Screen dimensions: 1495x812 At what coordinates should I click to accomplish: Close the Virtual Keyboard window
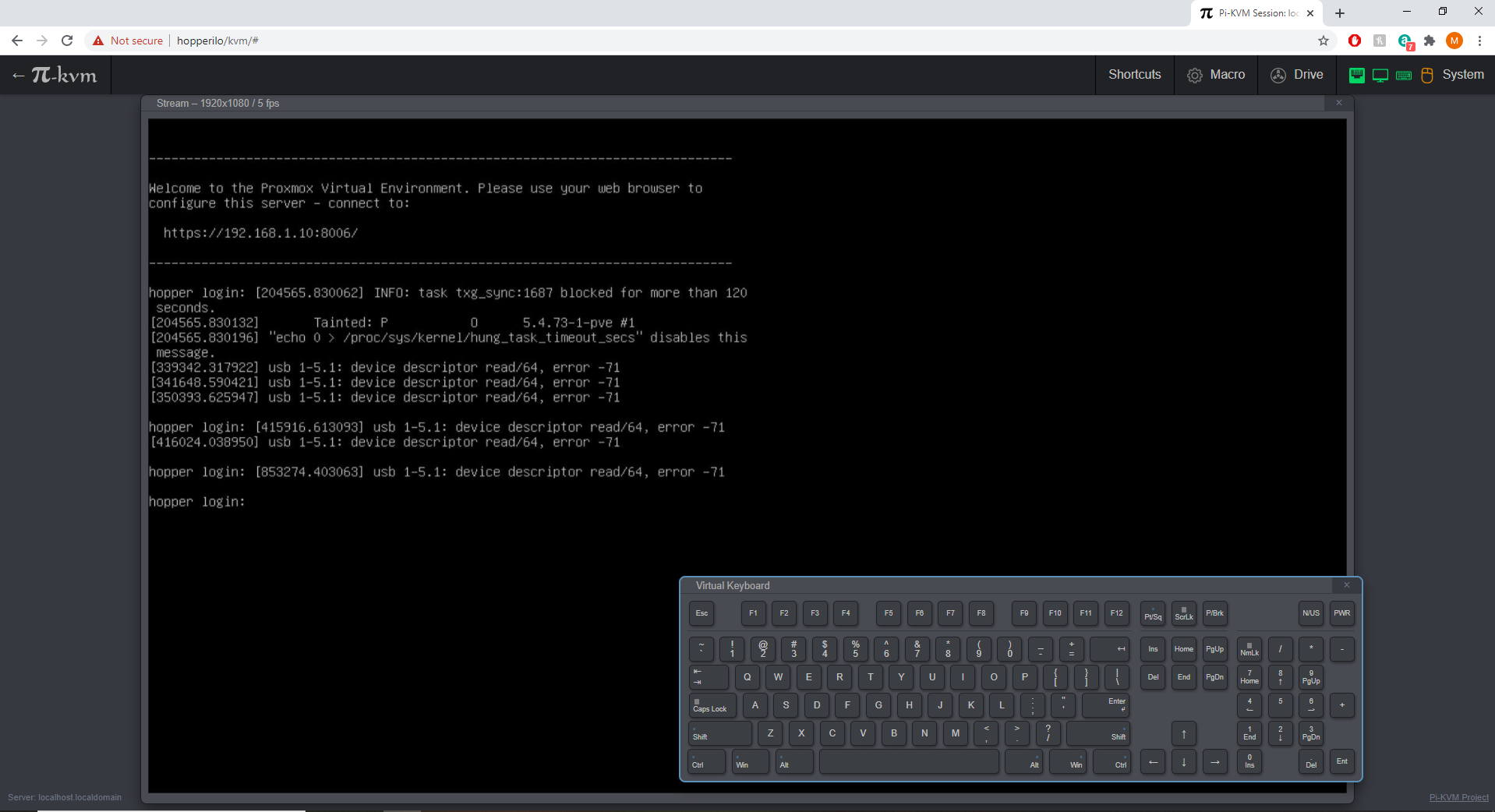click(x=1346, y=585)
